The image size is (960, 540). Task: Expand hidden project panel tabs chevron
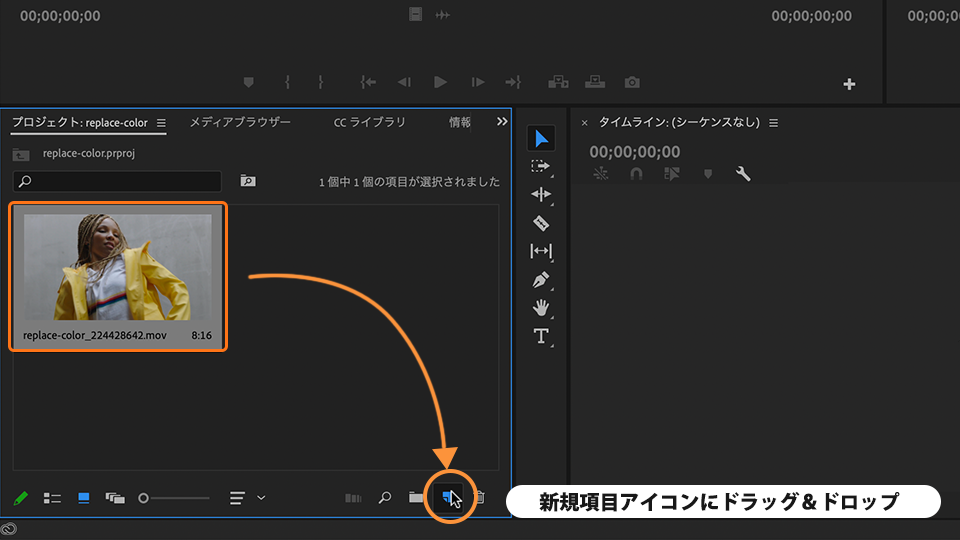pyautogui.click(x=502, y=122)
